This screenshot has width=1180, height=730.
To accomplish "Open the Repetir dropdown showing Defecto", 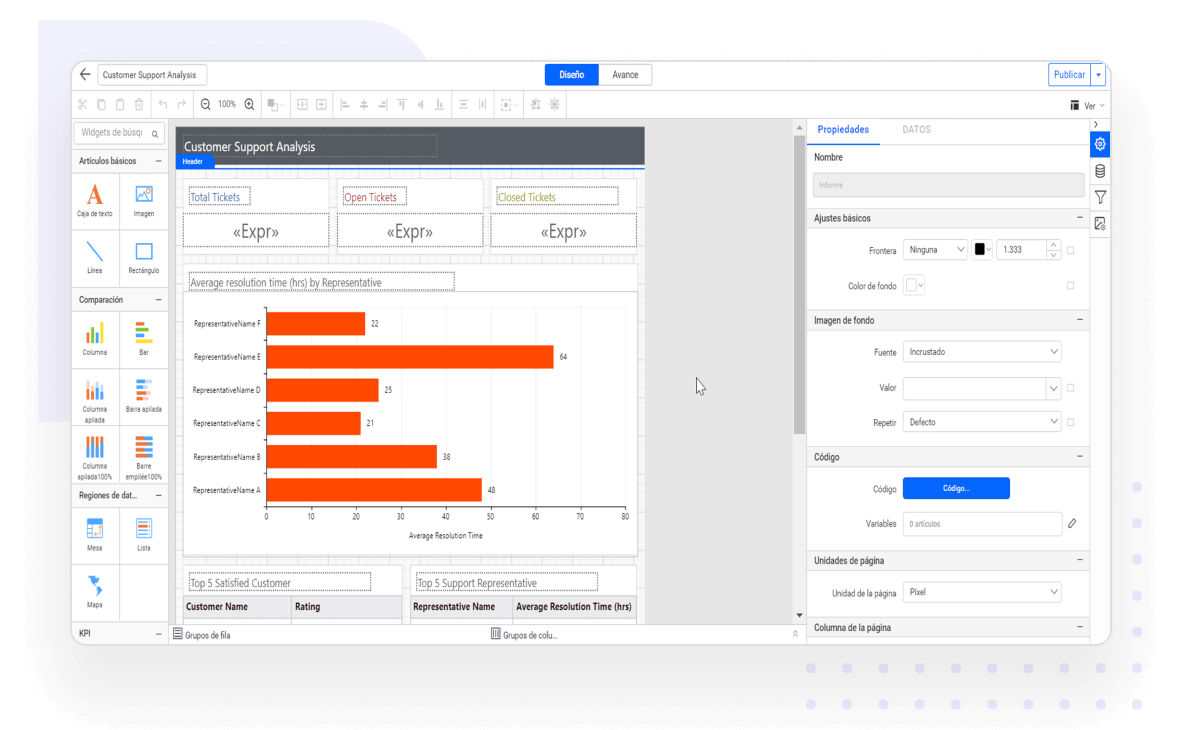I will (982, 422).
